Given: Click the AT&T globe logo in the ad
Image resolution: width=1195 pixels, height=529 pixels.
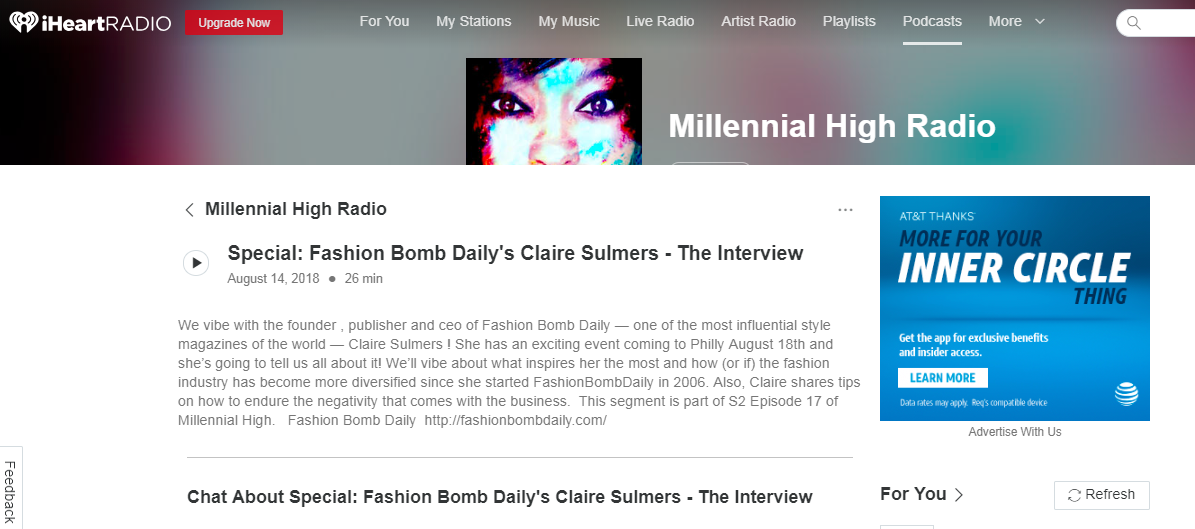Looking at the screenshot, I should (1126, 393).
